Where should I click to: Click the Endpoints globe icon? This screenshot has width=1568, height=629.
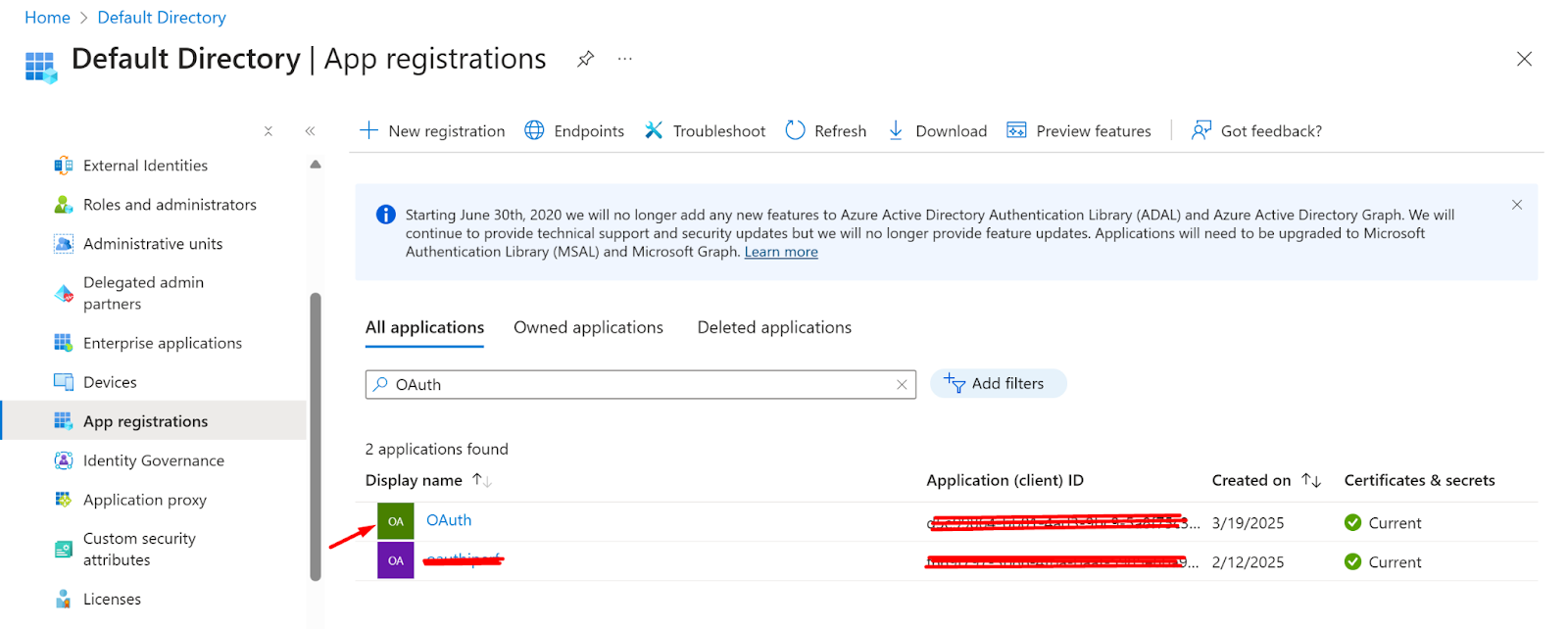(x=534, y=130)
